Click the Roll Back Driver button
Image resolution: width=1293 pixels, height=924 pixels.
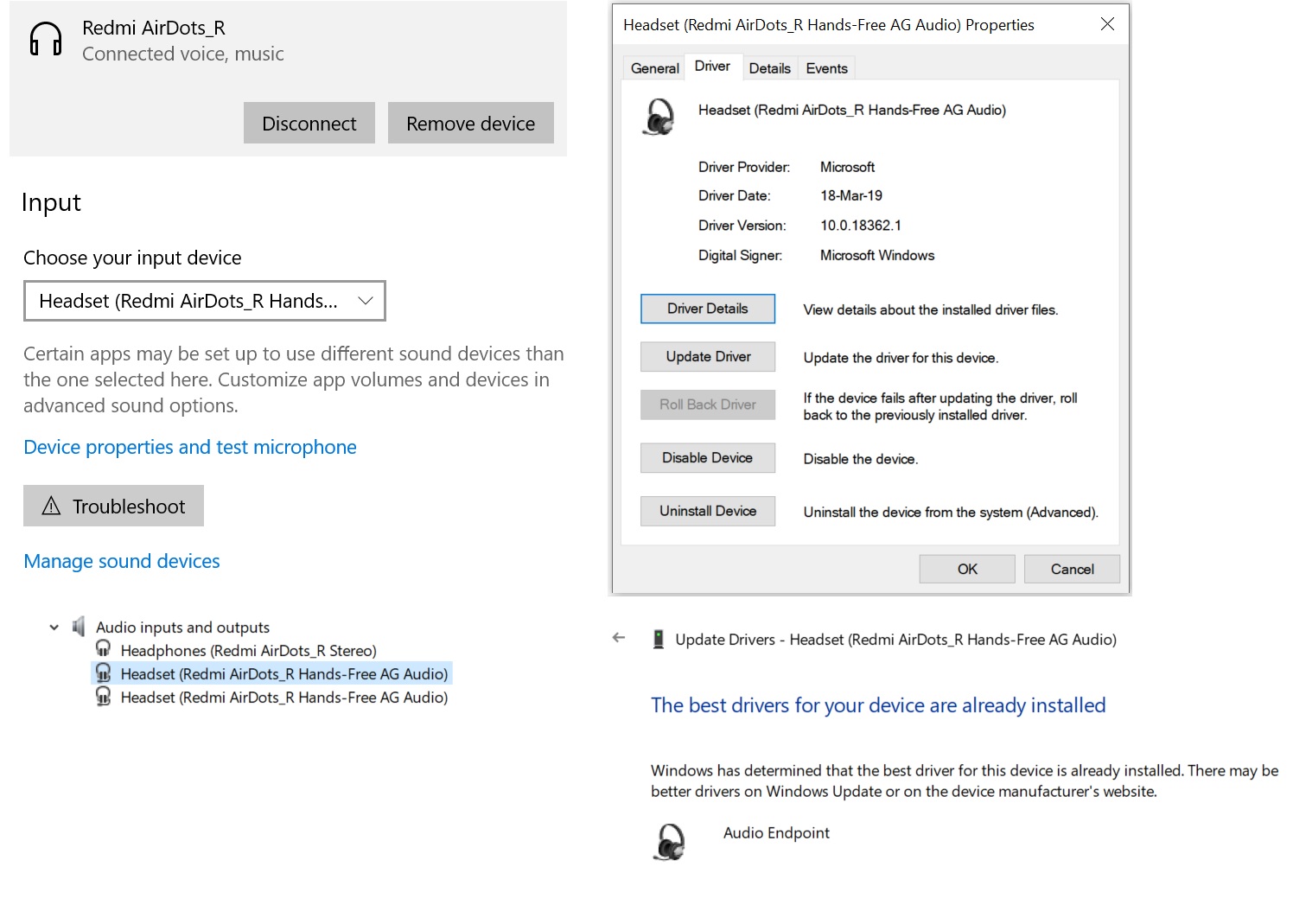[708, 405]
